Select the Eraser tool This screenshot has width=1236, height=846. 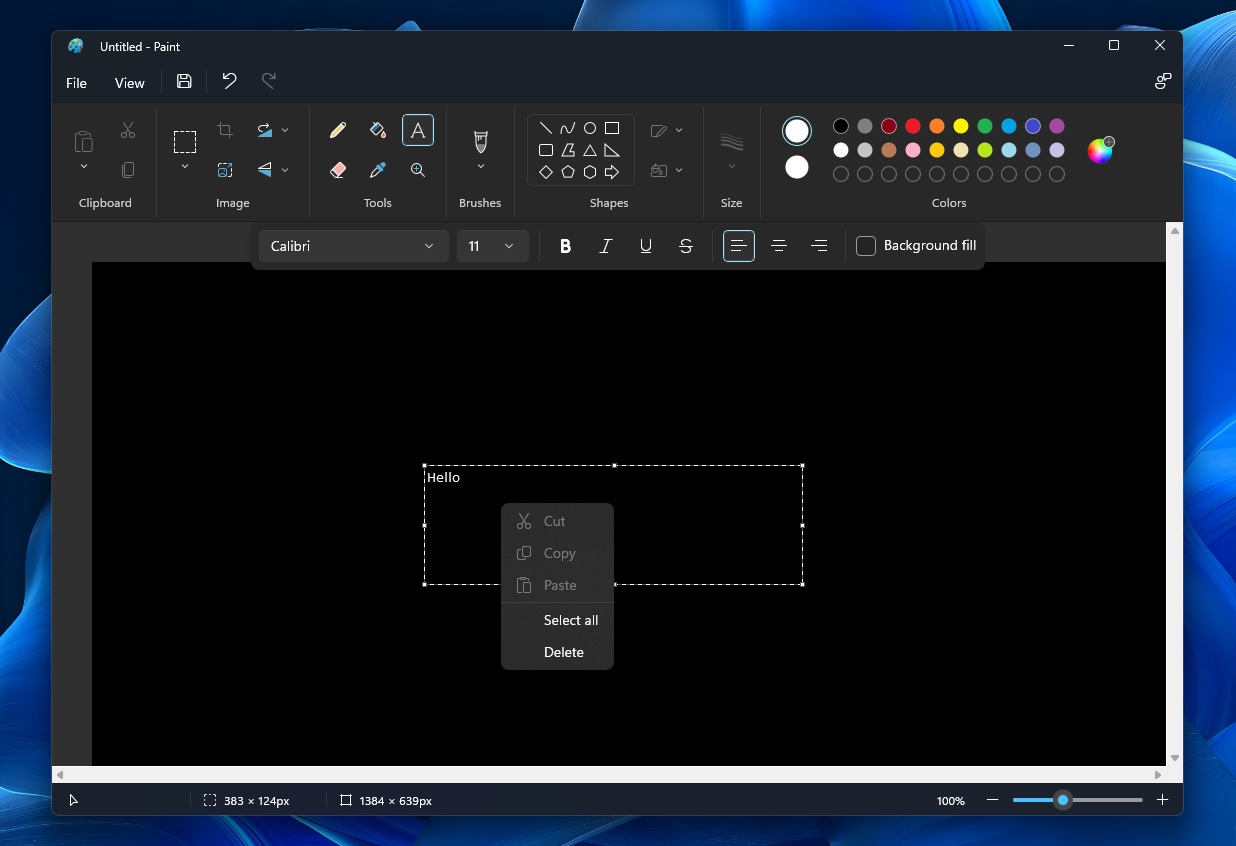pos(338,170)
